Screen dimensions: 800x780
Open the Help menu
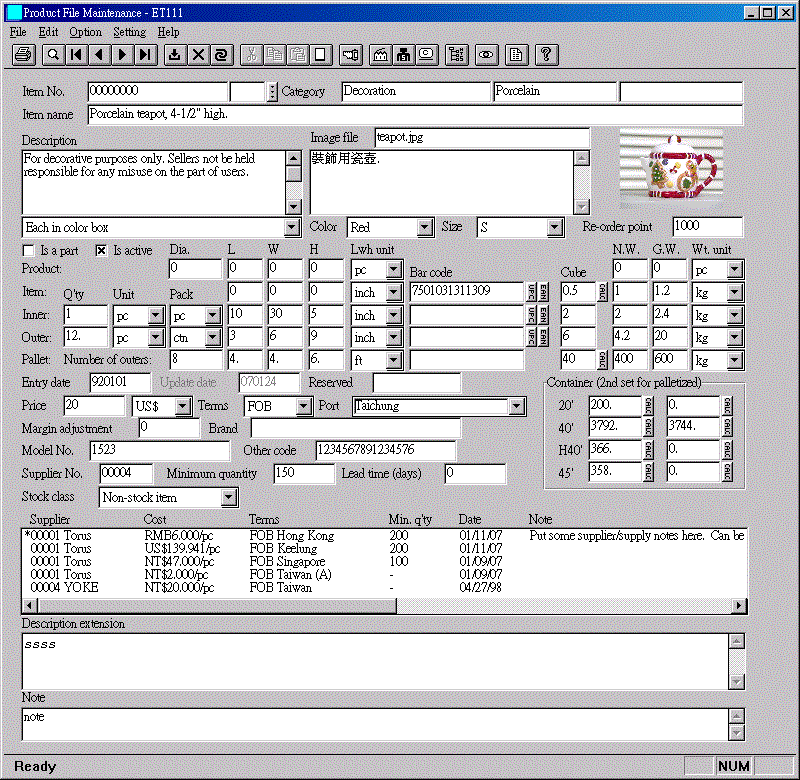168,32
